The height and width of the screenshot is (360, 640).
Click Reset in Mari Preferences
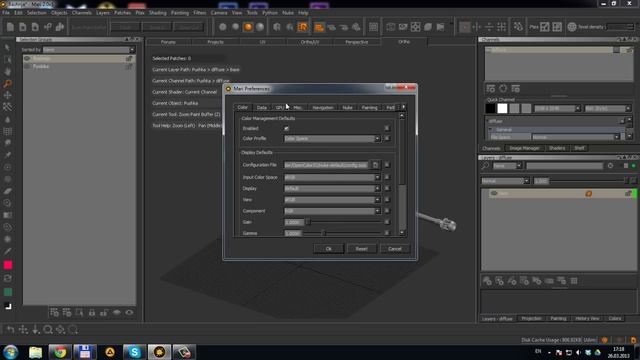(x=361, y=249)
